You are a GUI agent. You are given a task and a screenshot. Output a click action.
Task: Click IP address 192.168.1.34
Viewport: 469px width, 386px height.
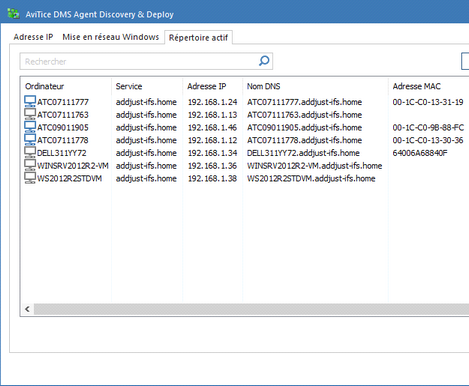click(212, 153)
